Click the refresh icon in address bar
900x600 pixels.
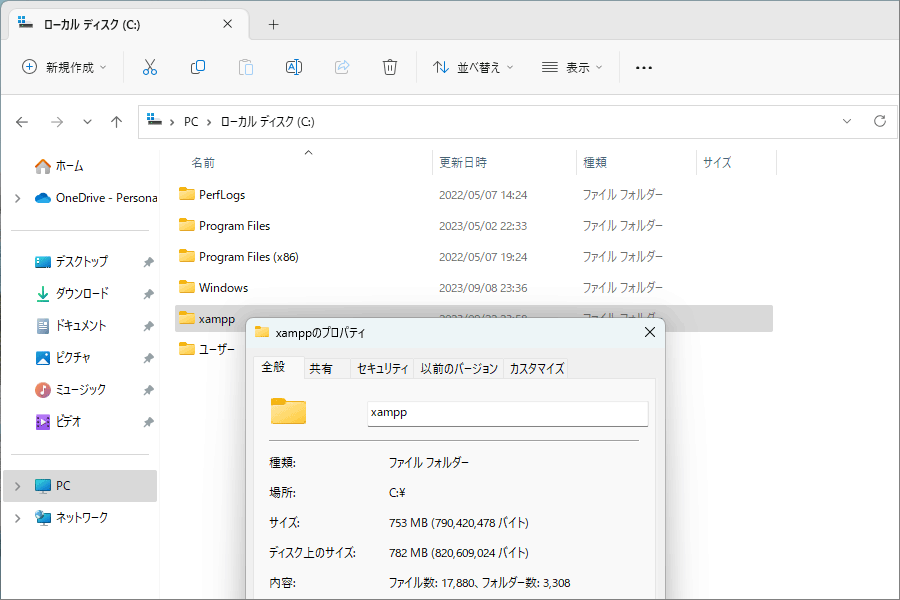click(x=880, y=121)
